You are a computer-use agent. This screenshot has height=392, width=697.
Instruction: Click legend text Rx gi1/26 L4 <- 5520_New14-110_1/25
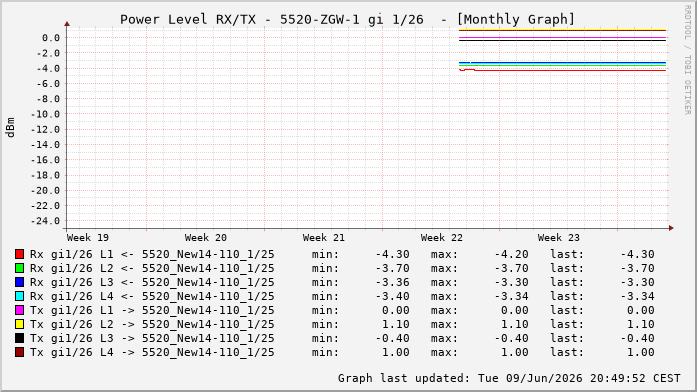click(152, 296)
